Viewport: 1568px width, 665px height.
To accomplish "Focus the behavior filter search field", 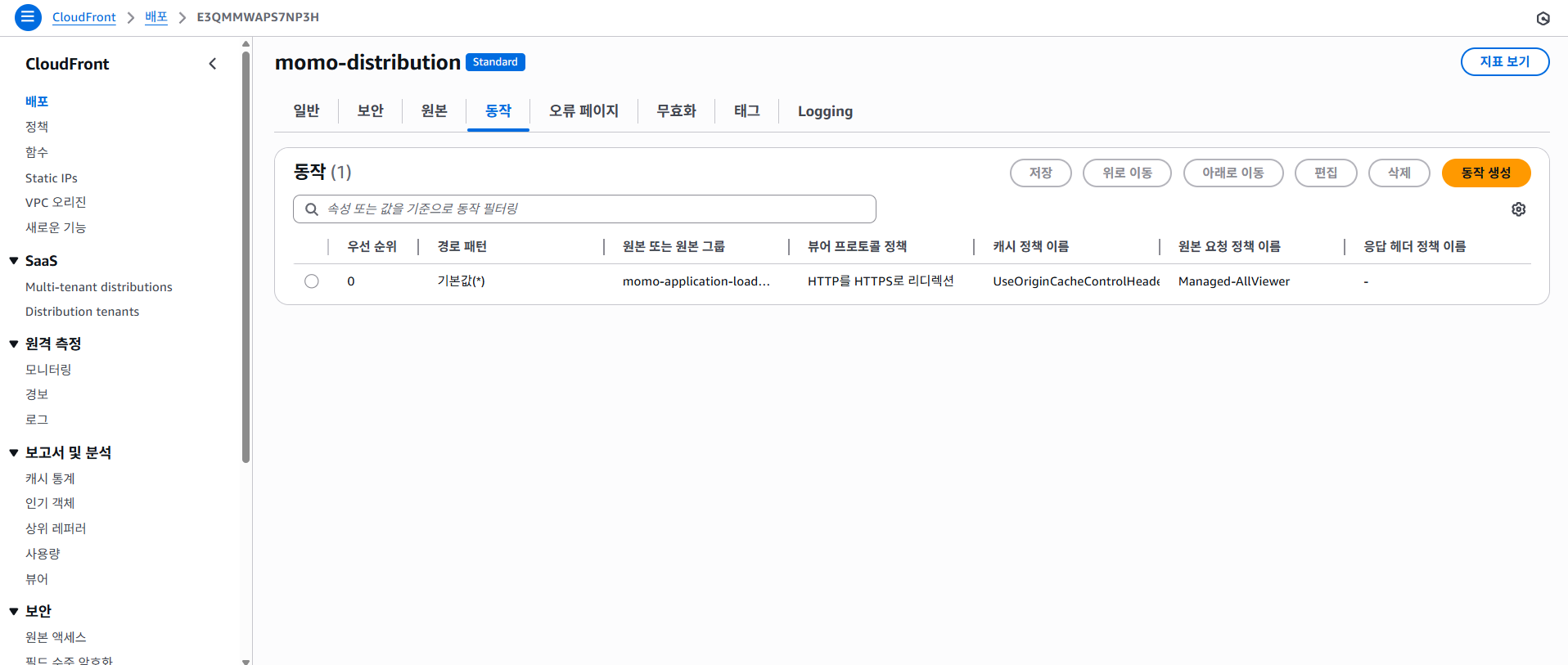I will [x=584, y=209].
